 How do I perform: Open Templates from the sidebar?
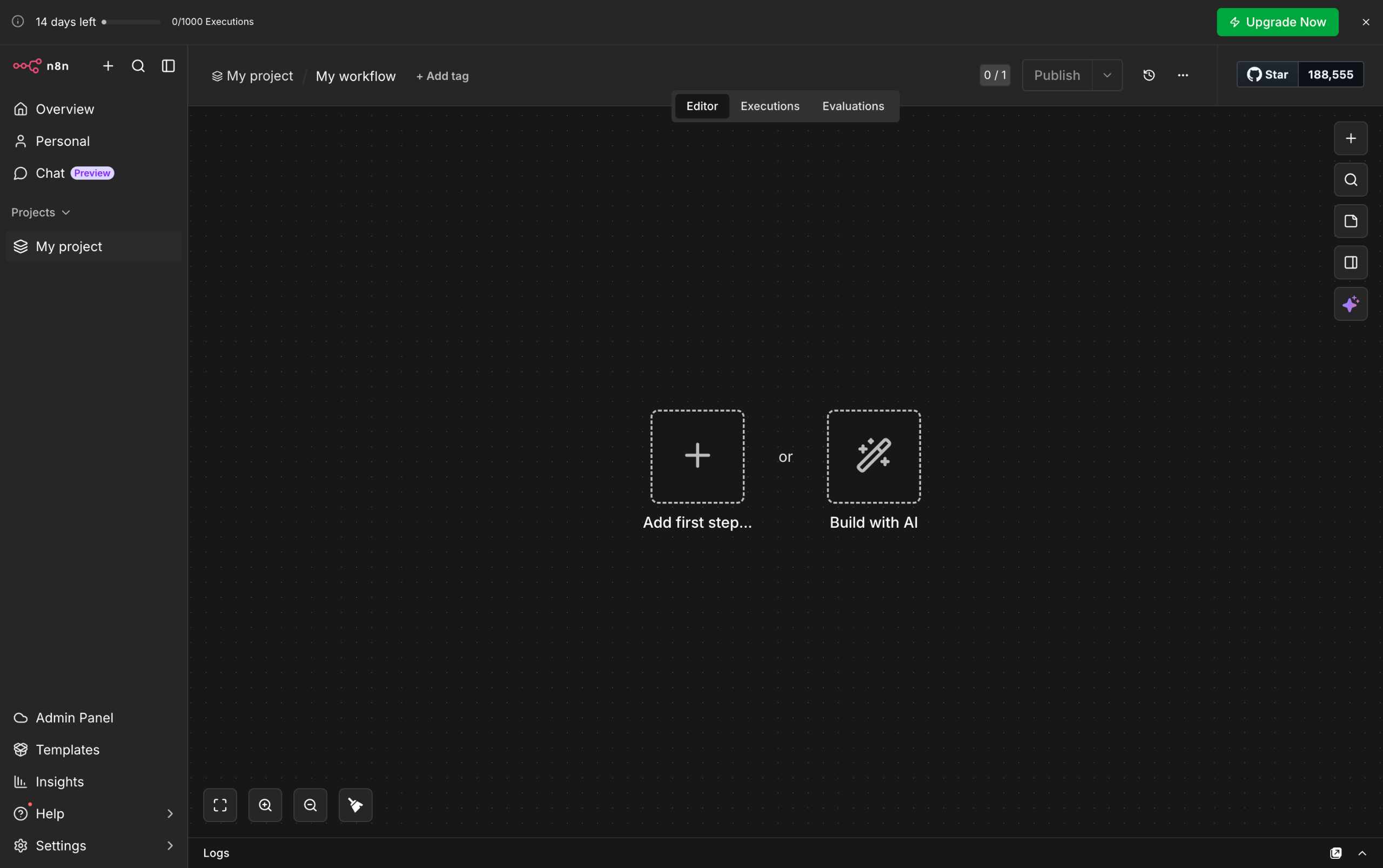tap(93, 750)
